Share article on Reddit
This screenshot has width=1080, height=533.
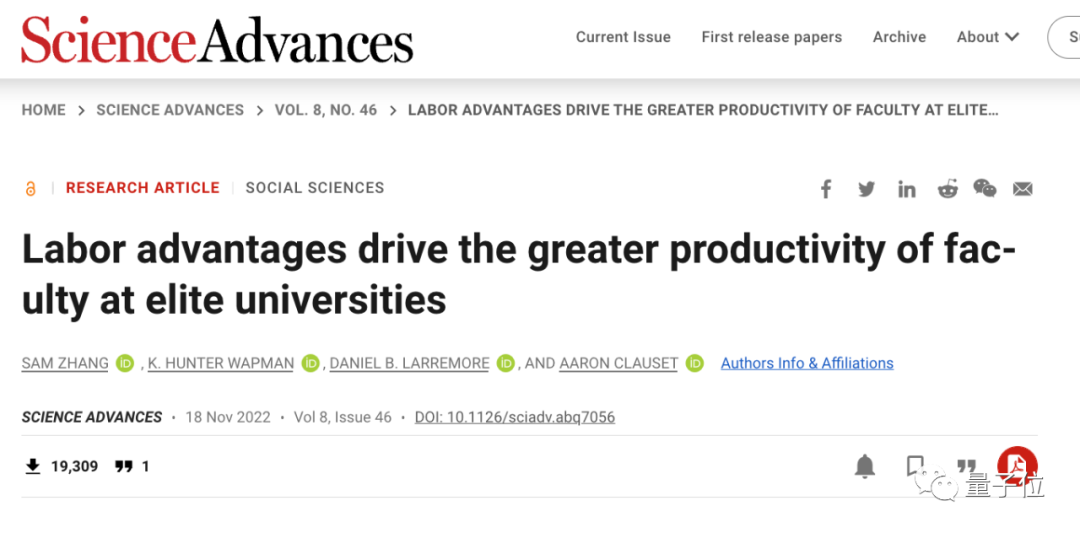[948, 189]
